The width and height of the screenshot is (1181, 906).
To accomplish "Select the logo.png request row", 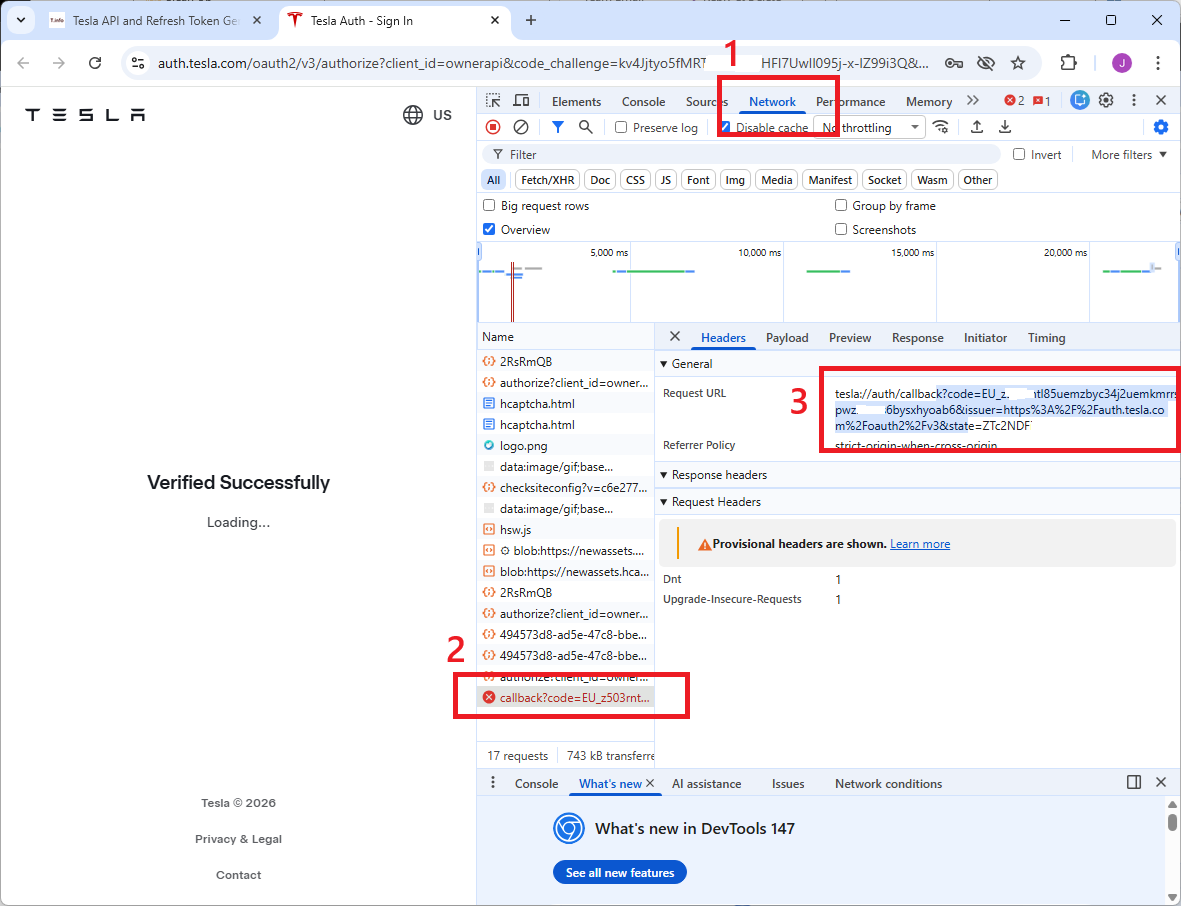I will click(x=566, y=446).
